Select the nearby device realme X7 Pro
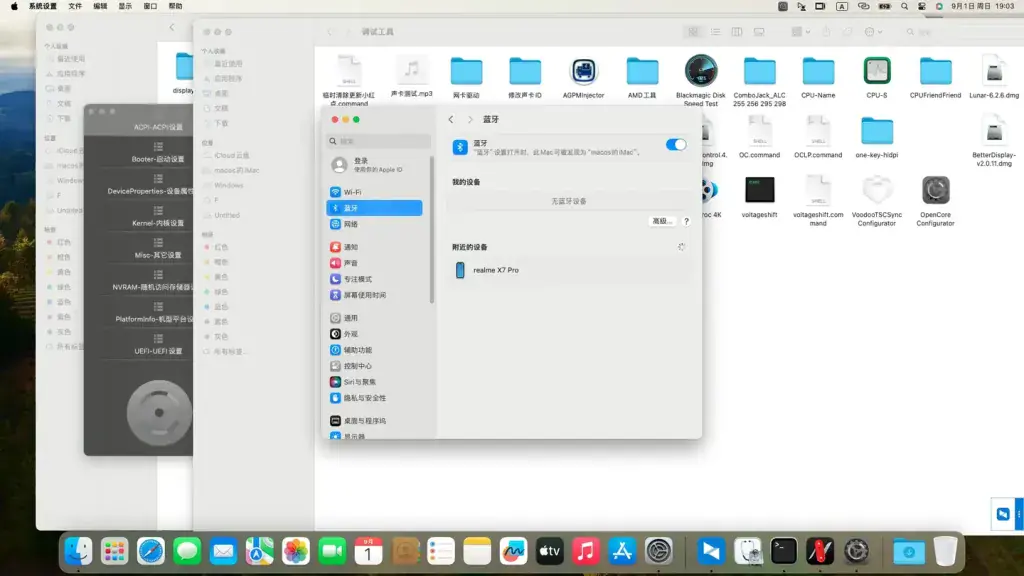The image size is (1024, 576). pyautogui.click(x=569, y=270)
